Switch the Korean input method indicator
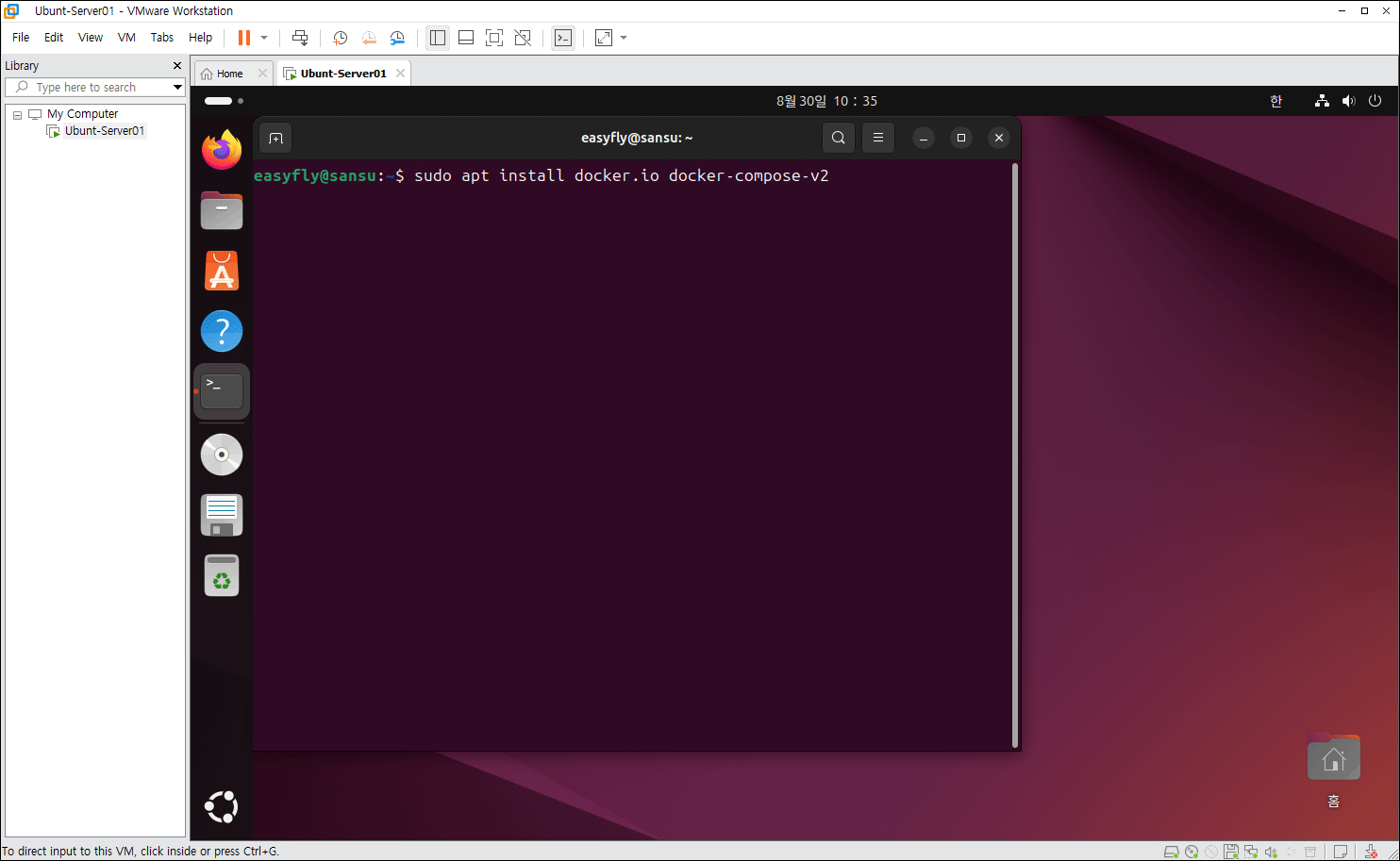This screenshot has height=861, width=1400. [1276, 101]
